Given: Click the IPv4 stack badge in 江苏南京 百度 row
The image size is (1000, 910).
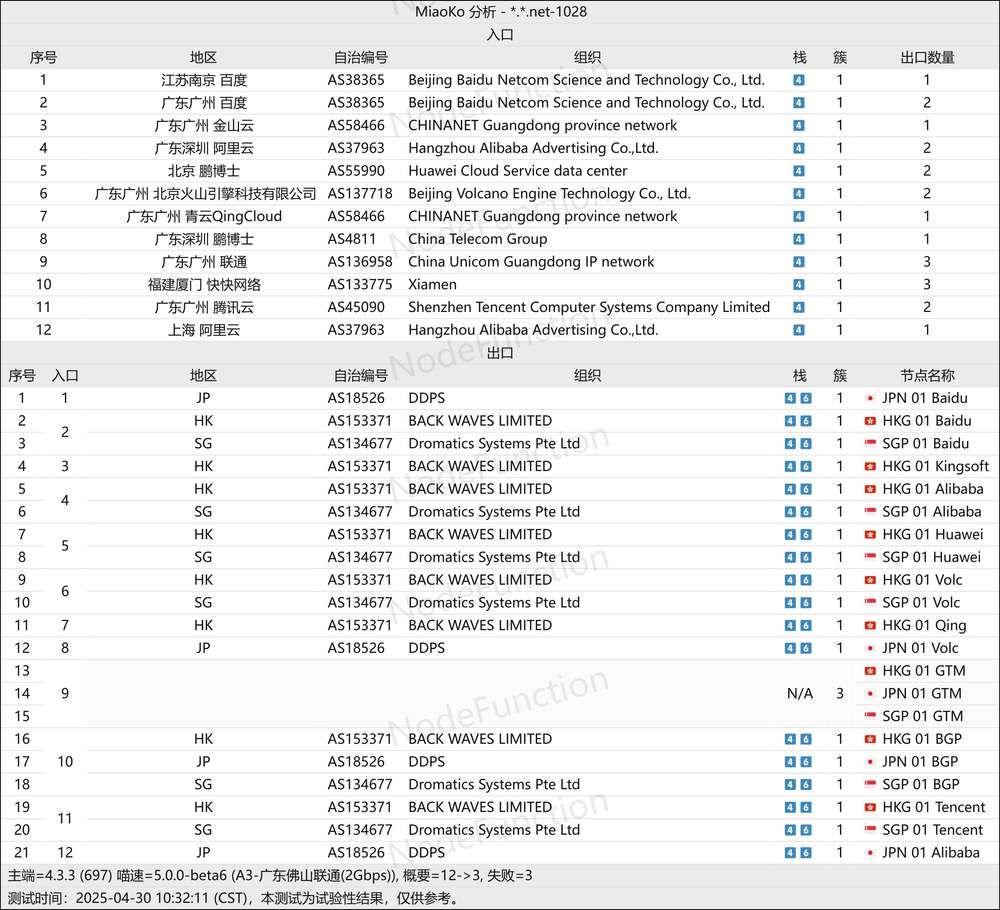Looking at the screenshot, I should [x=798, y=80].
